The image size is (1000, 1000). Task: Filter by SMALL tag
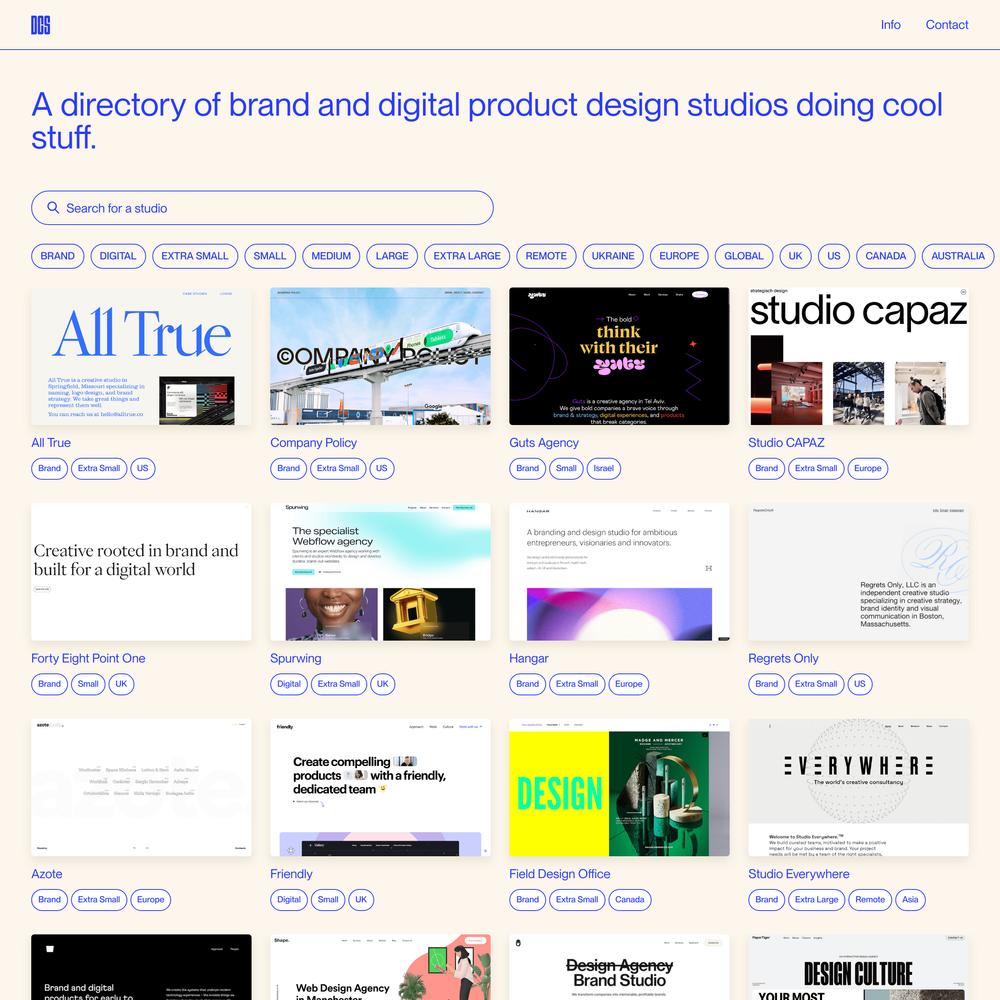click(x=270, y=256)
